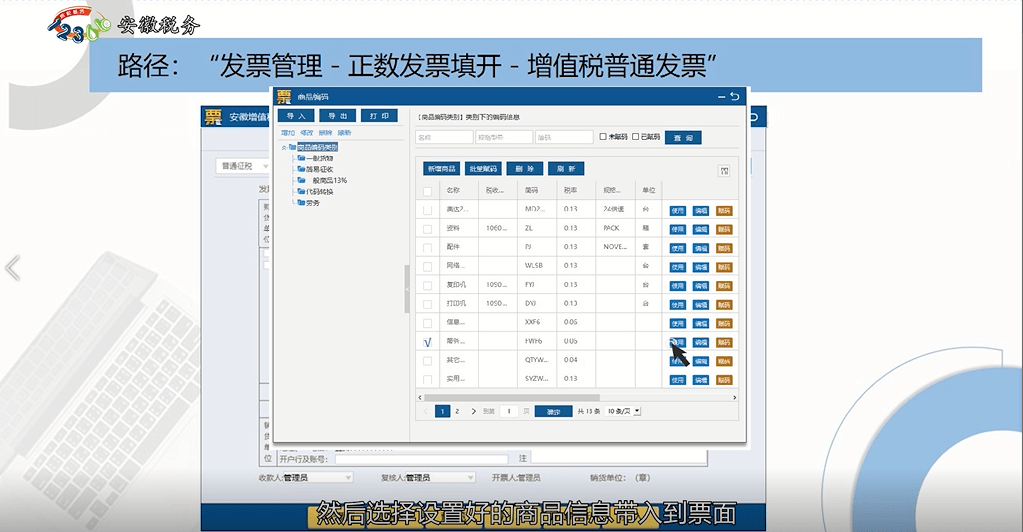Image resolution: width=1023 pixels, height=532 pixels.
Task: Click the 名称 search input field
Action: point(442,137)
